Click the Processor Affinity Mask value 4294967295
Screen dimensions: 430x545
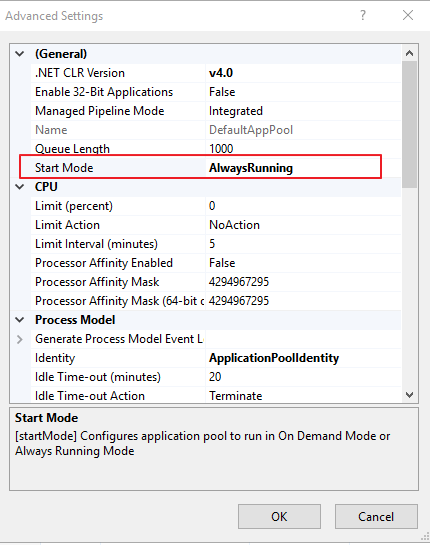tap(239, 282)
